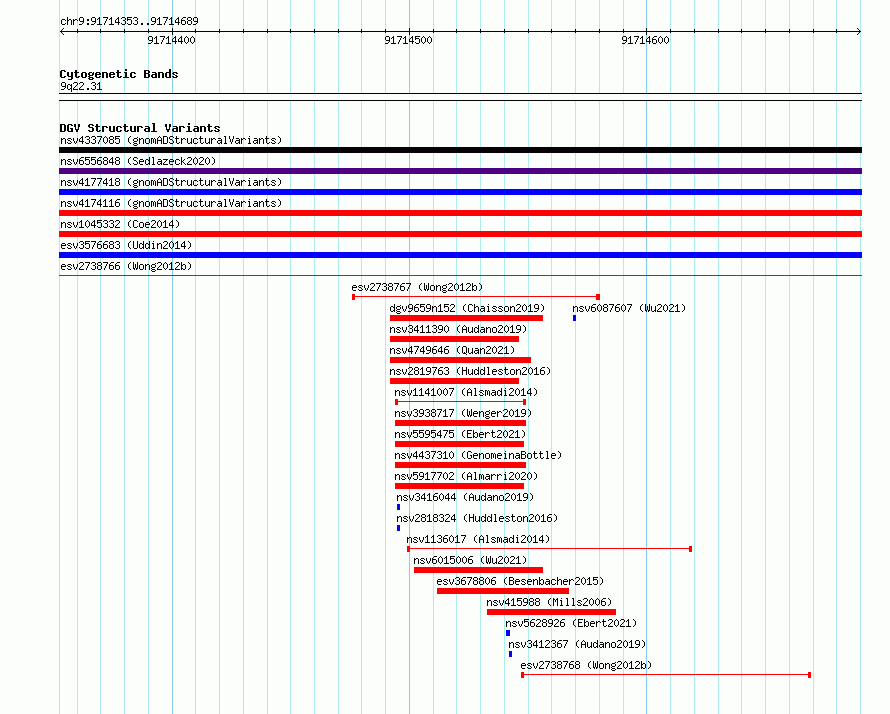Image resolution: width=890 pixels, height=714 pixels.
Task: Click the red nsv6015006 Wu2021 bar
Action: [x=478, y=570]
